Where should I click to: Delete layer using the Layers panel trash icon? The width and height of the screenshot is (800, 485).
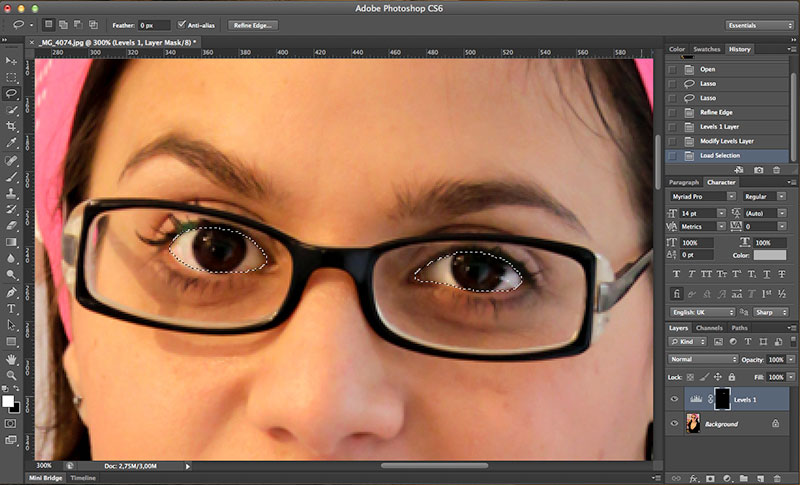pyautogui.click(x=788, y=478)
